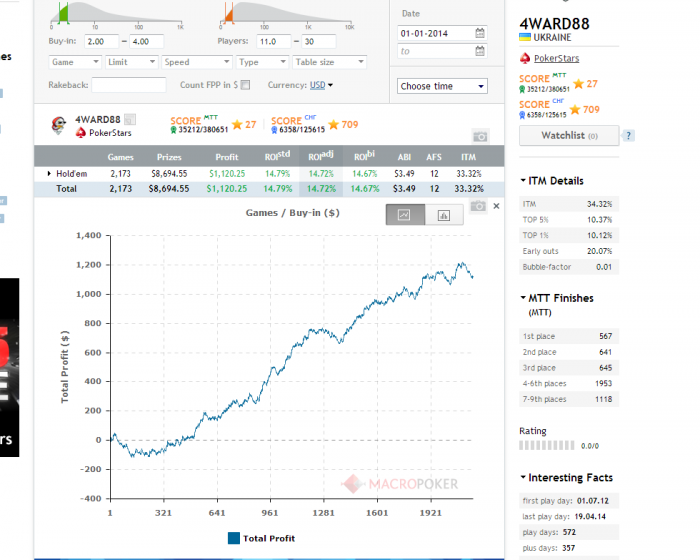The width and height of the screenshot is (700, 560).
Task: Collapse the Interesting Facts section
Action: click(x=523, y=477)
